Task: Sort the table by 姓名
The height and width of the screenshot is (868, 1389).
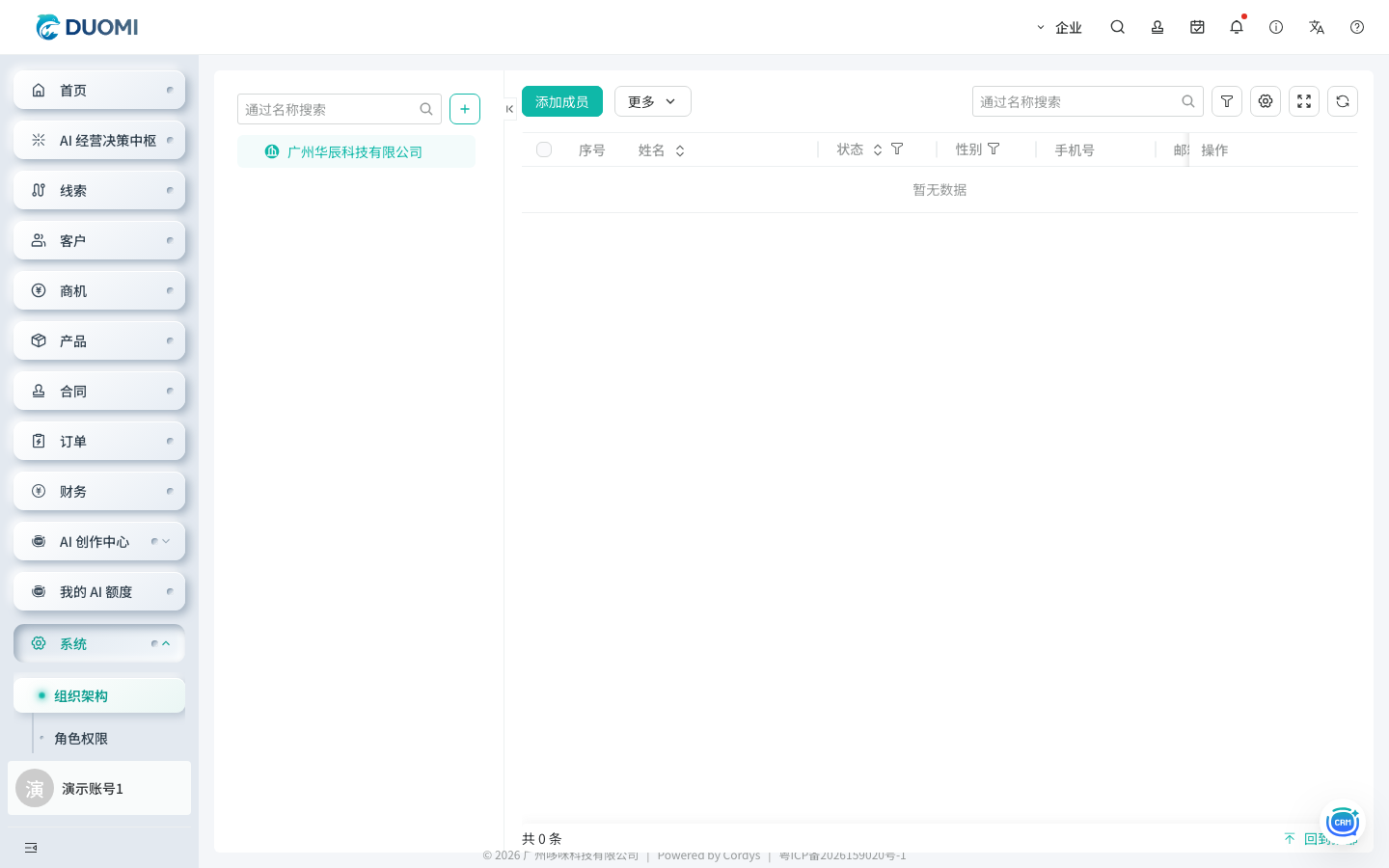Action: pyautogui.click(x=680, y=150)
